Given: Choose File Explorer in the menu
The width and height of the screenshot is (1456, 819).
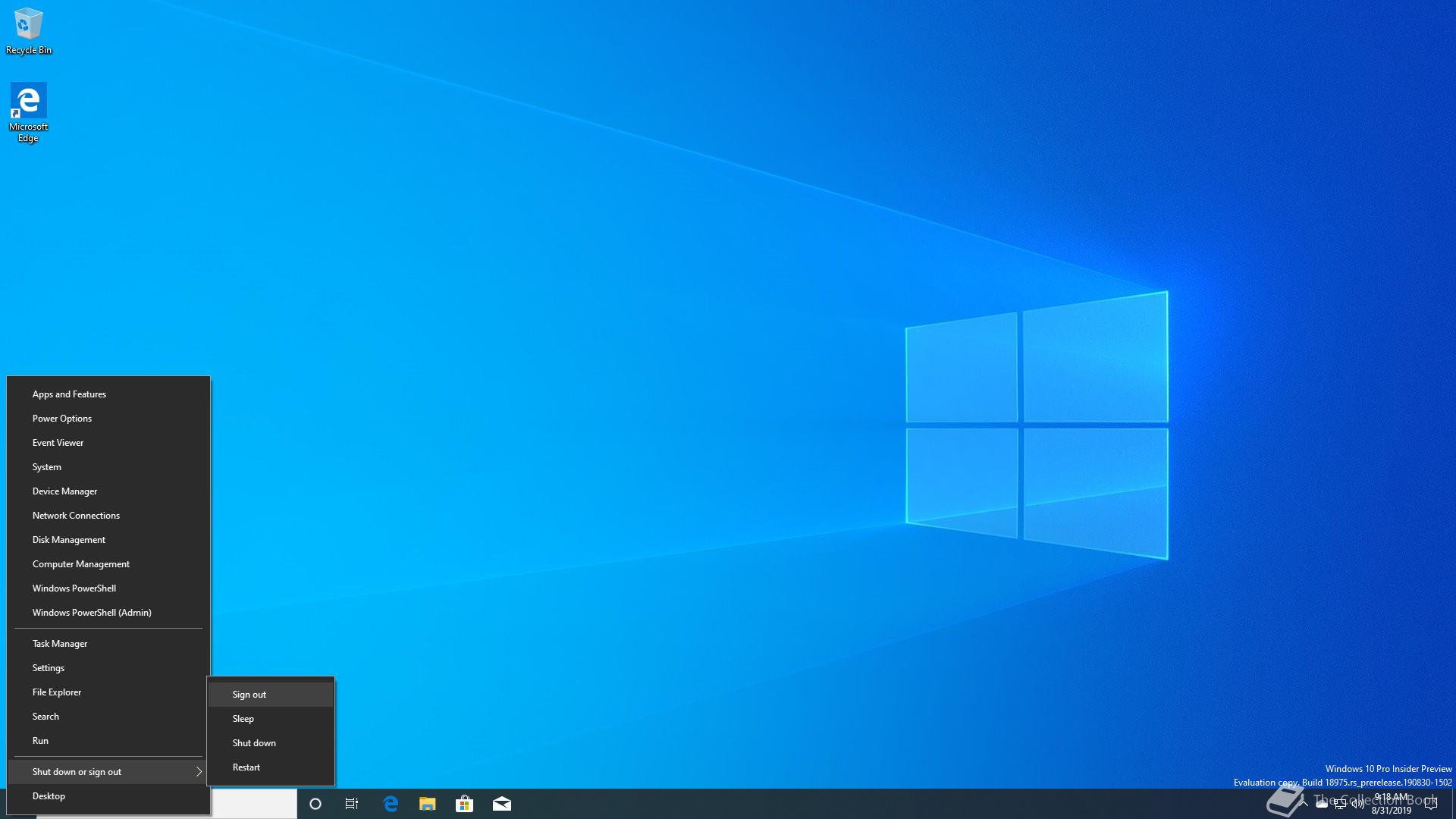Looking at the screenshot, I should point(108,692).
